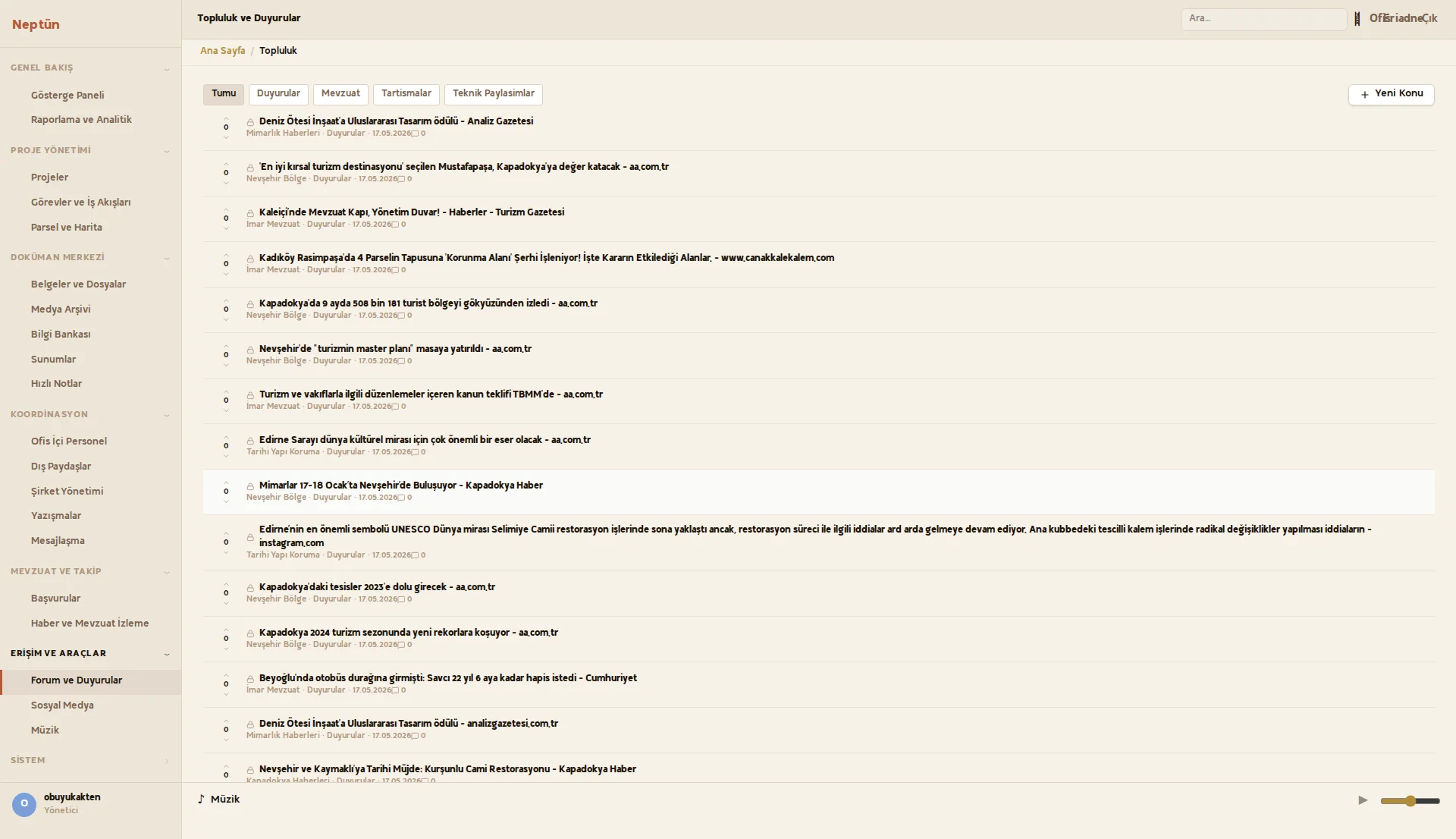Viewport: 1456px width, 839px height.
Task: Downvote the 'Kaleiçi'nde Mevzuat Kapı' topic
Action: click(226, 228)
